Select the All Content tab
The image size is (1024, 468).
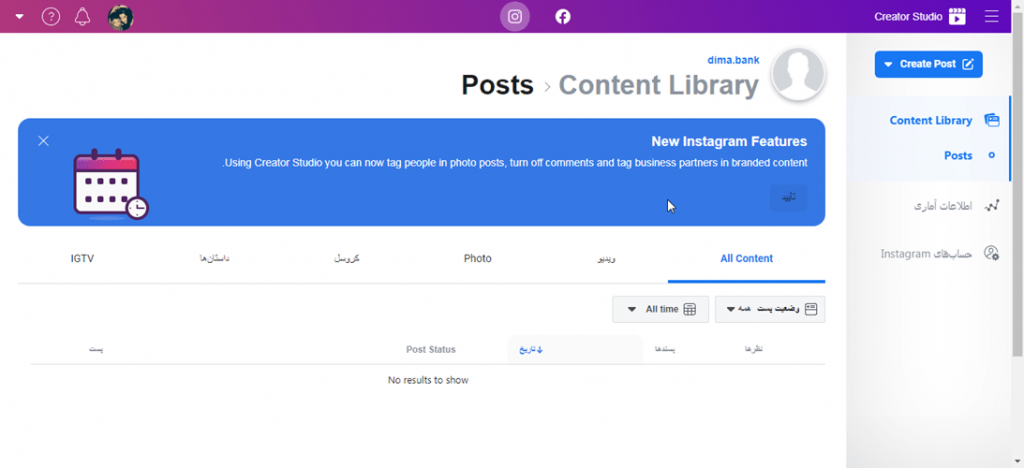746,258
